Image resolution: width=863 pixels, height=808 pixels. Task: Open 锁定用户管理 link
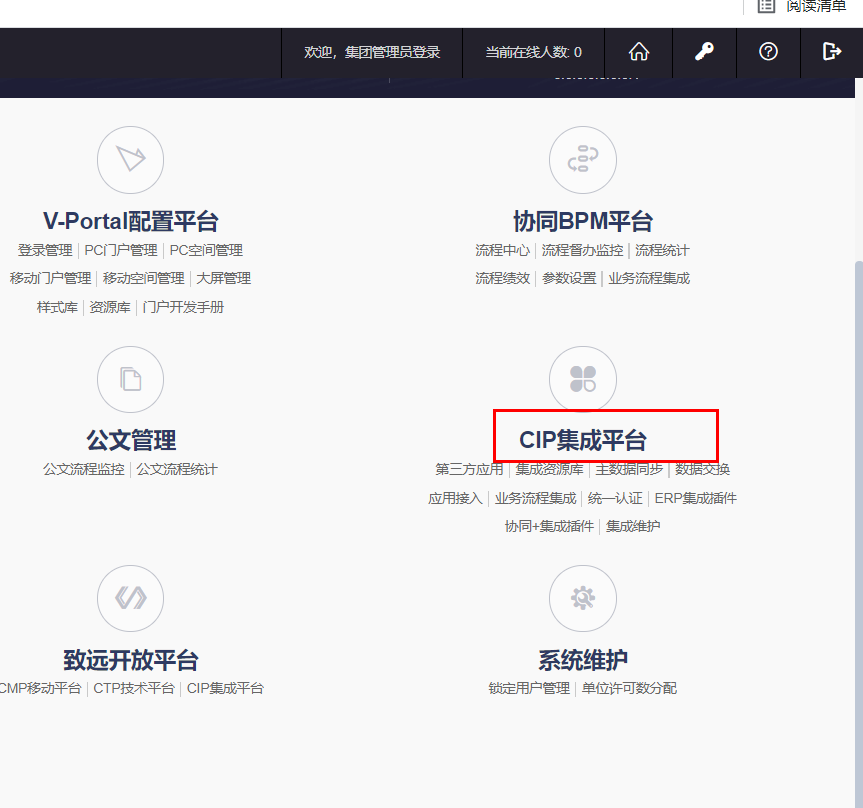tap(529, 689)
